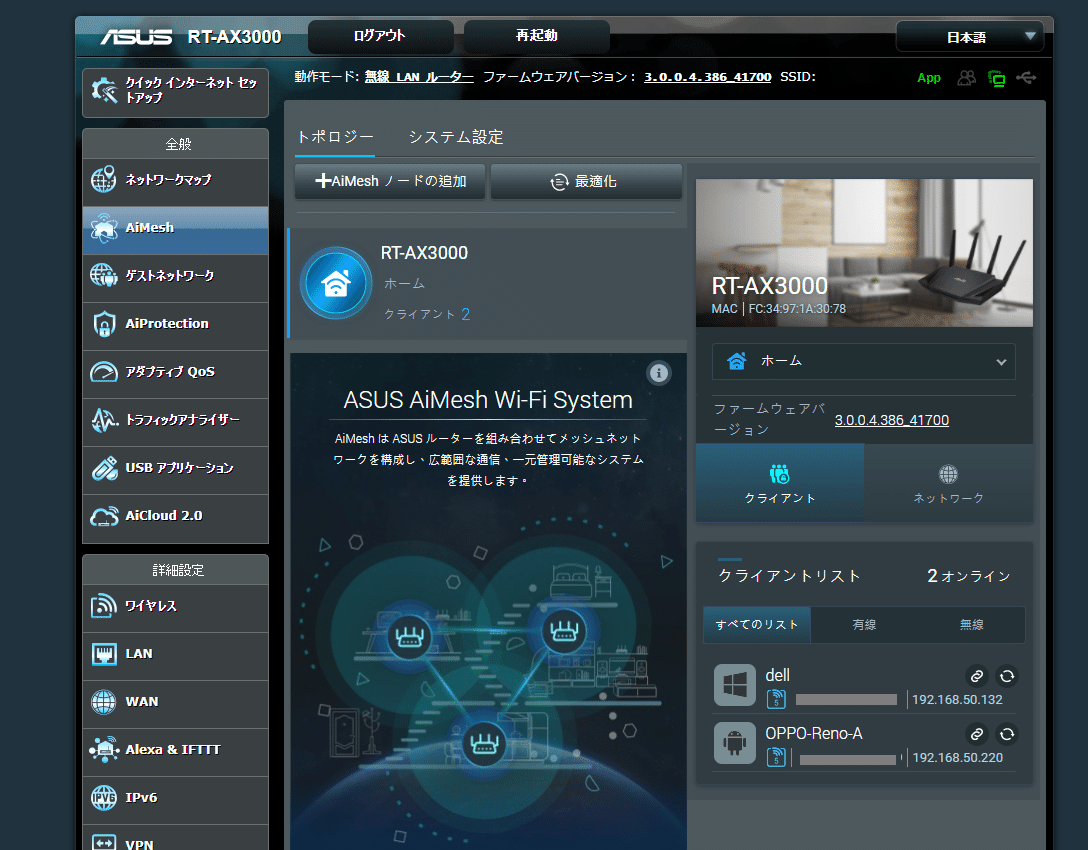Open WAN globe icon
The image size is (1088, 850).
pyautogui.click(x=104, y=702)
